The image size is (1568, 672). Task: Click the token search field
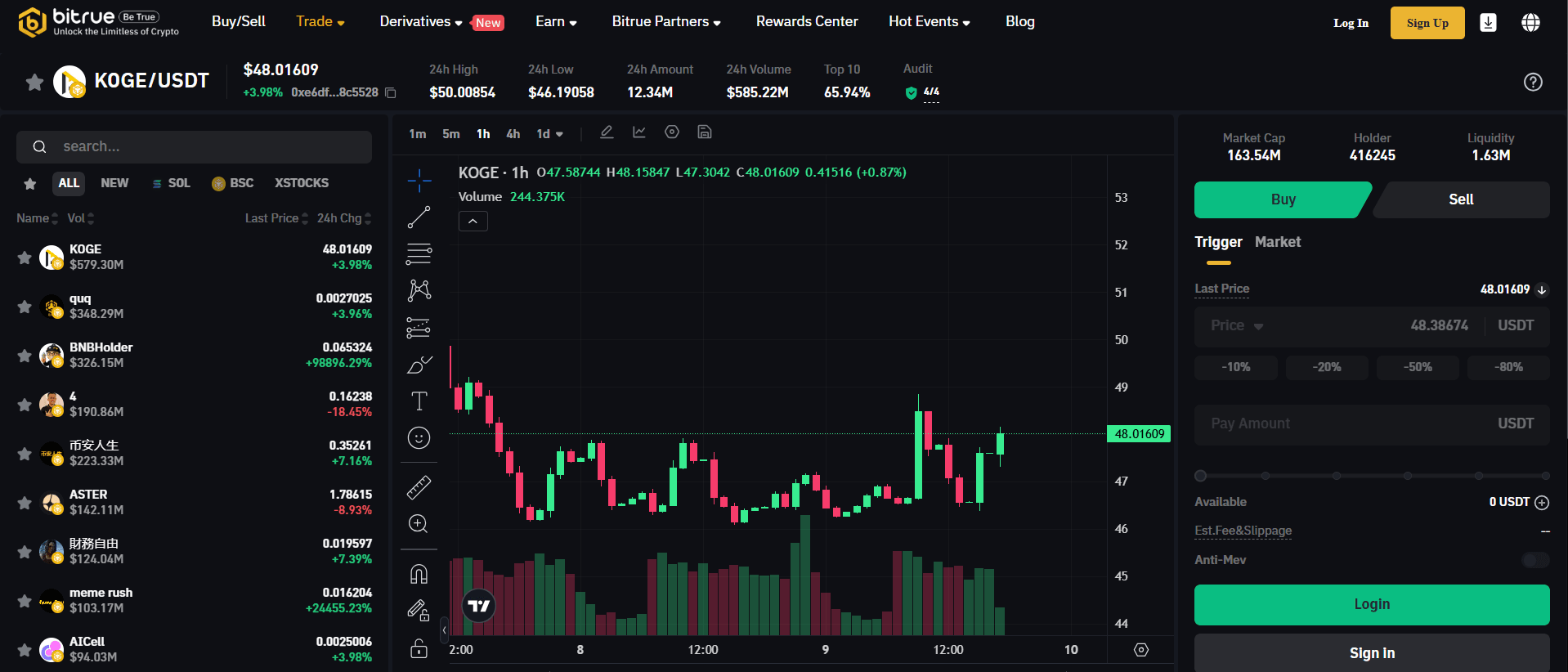(194, 146)
